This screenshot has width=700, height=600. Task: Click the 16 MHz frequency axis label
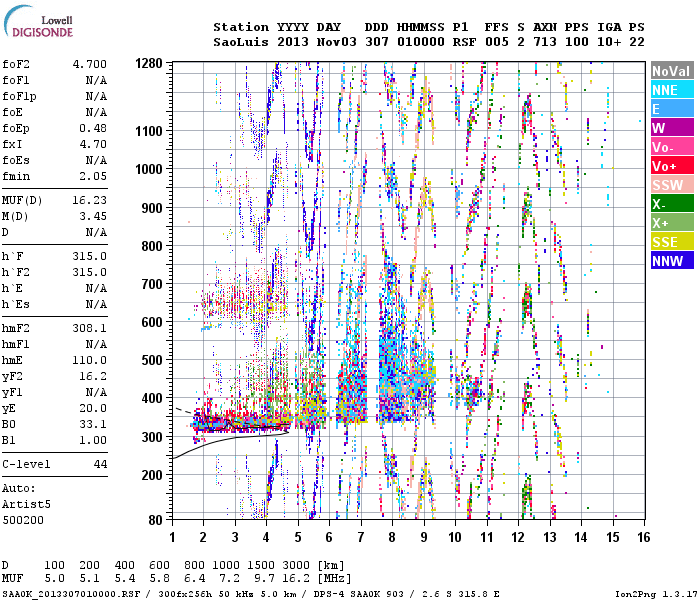[x=643, y=537]
